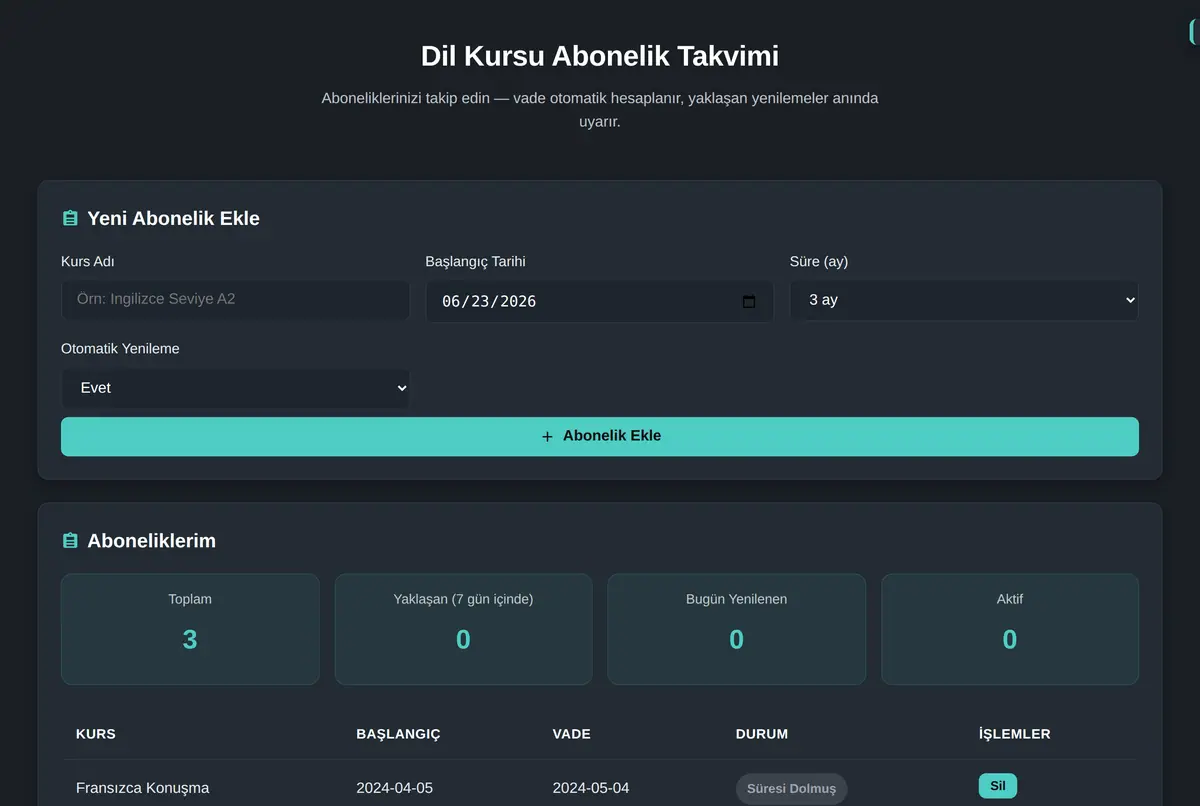Select the Aktif stat card
Screen dimensions: 1200x806
point(1010,629)
